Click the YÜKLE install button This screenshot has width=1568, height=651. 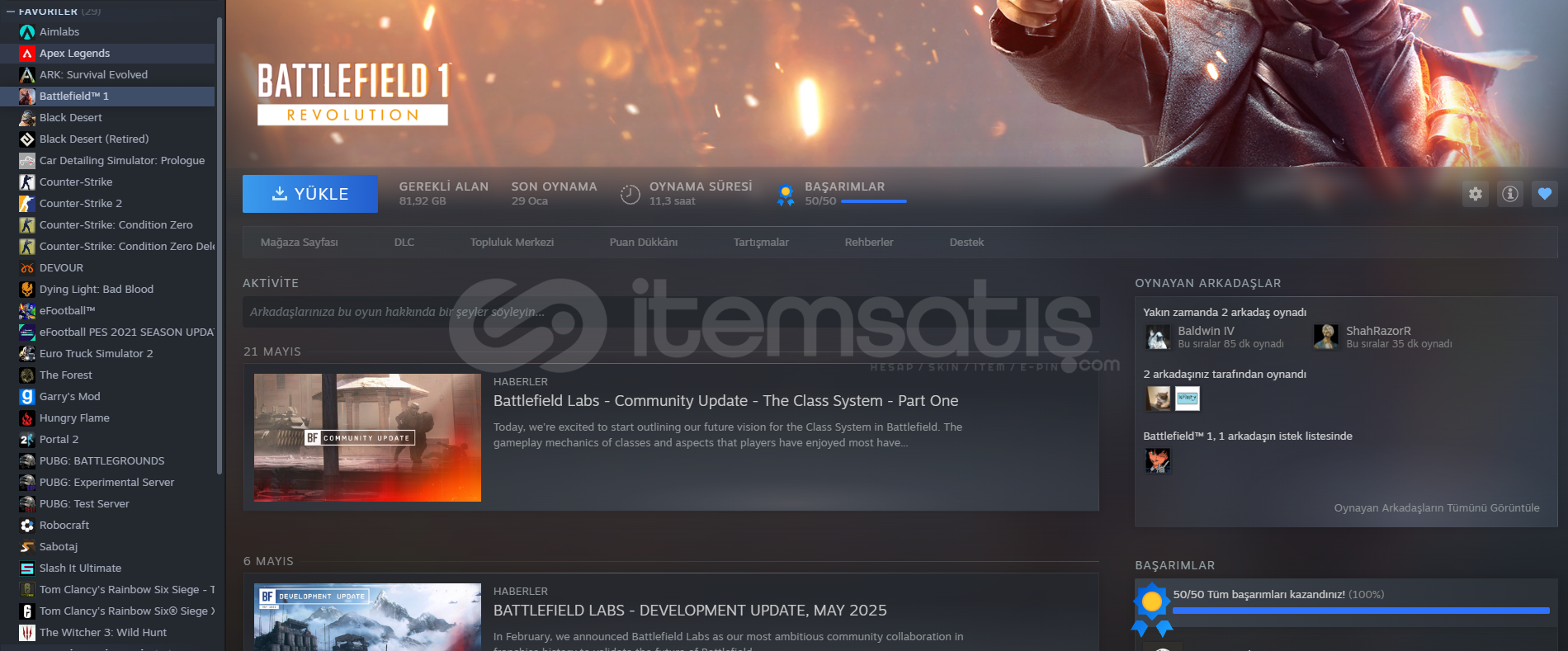[310, 193]
